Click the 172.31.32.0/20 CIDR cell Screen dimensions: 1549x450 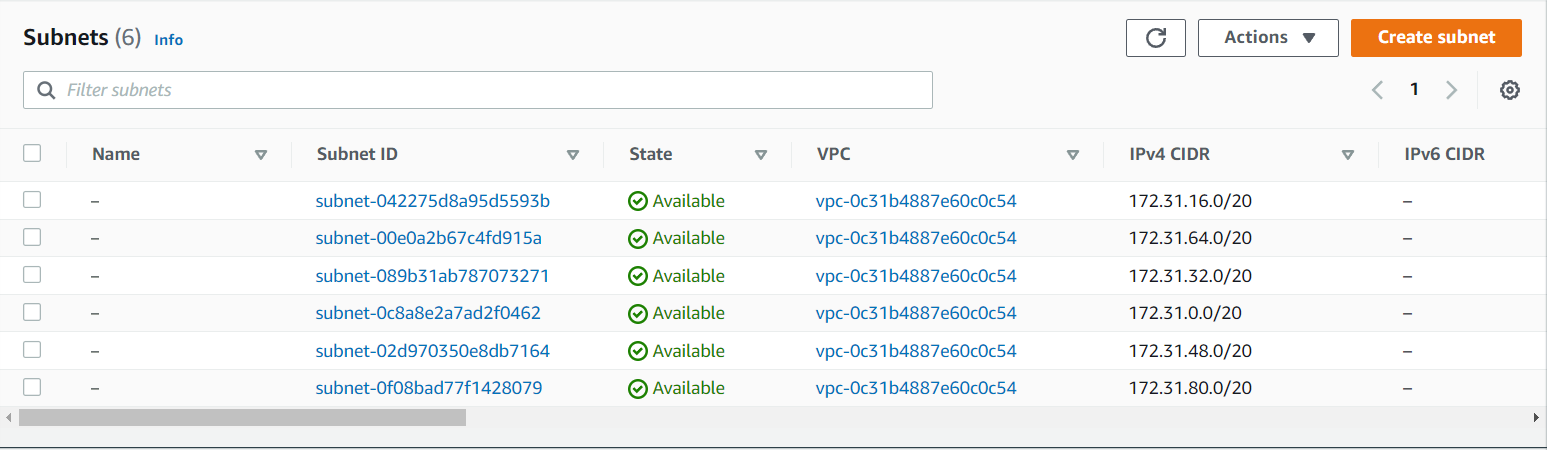point(1190,276)
